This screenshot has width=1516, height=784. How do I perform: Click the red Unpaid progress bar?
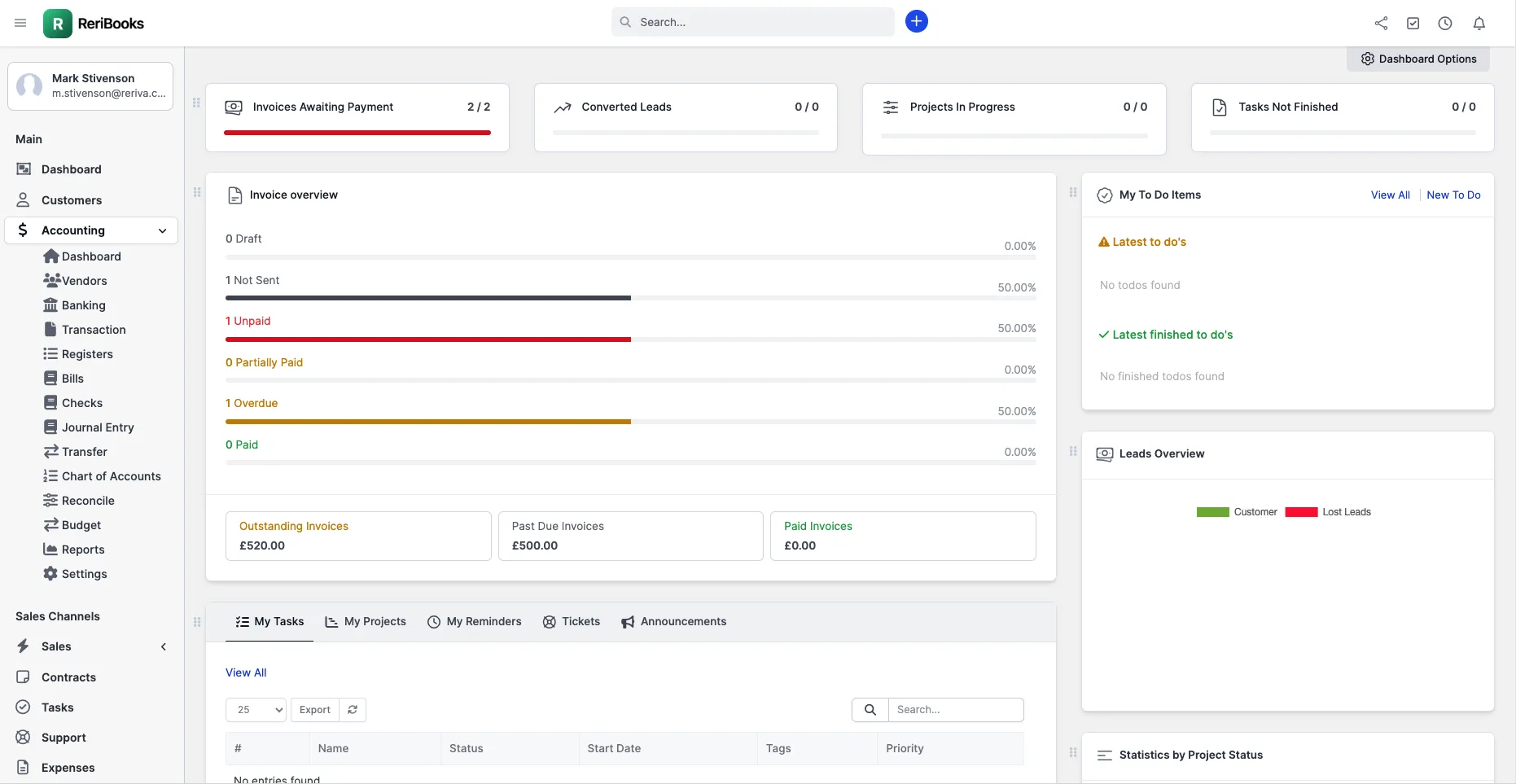pos(428,339)
